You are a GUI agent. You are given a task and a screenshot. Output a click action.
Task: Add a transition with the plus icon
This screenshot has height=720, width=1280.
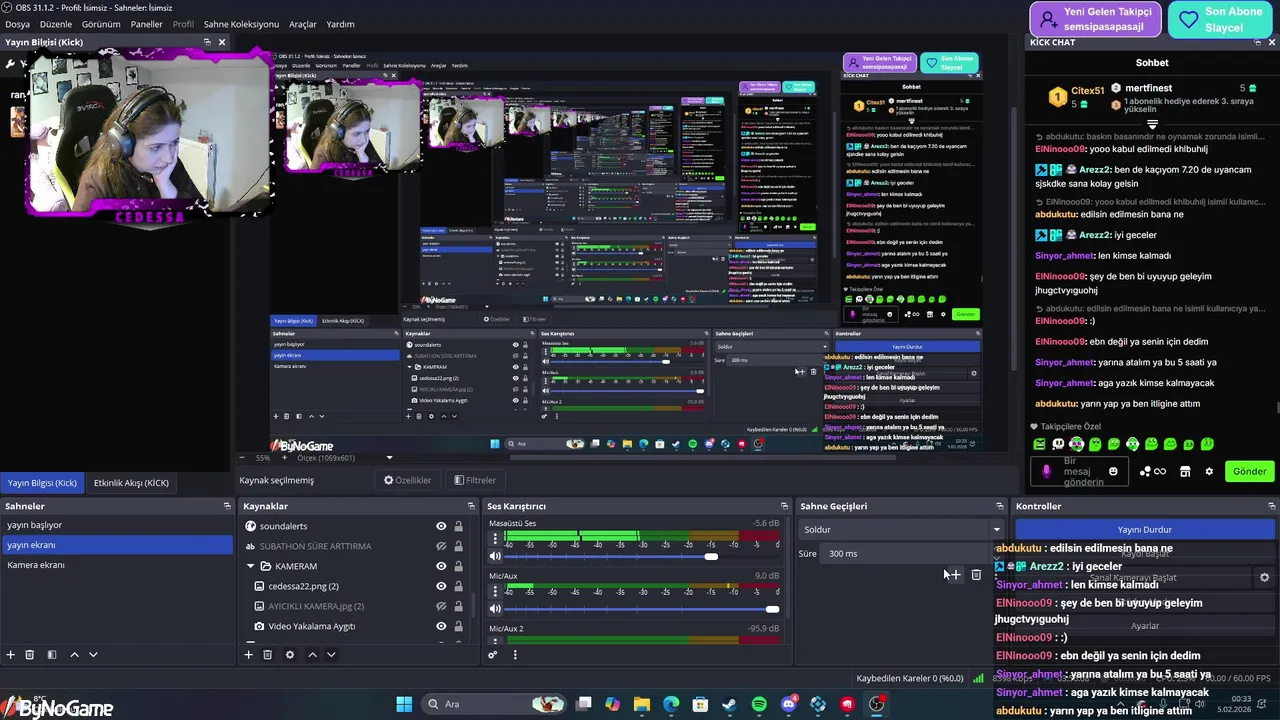pos(954,575)
